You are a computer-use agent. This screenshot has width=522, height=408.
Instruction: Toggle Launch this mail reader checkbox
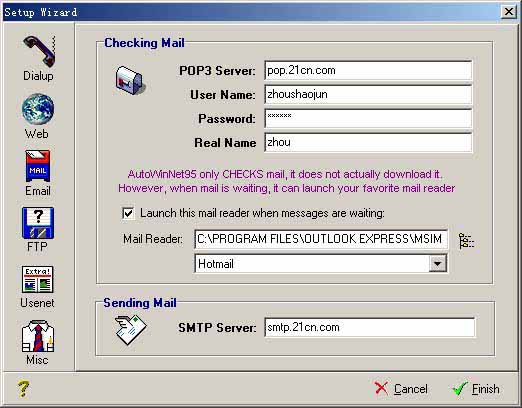(x=128, y=213)
